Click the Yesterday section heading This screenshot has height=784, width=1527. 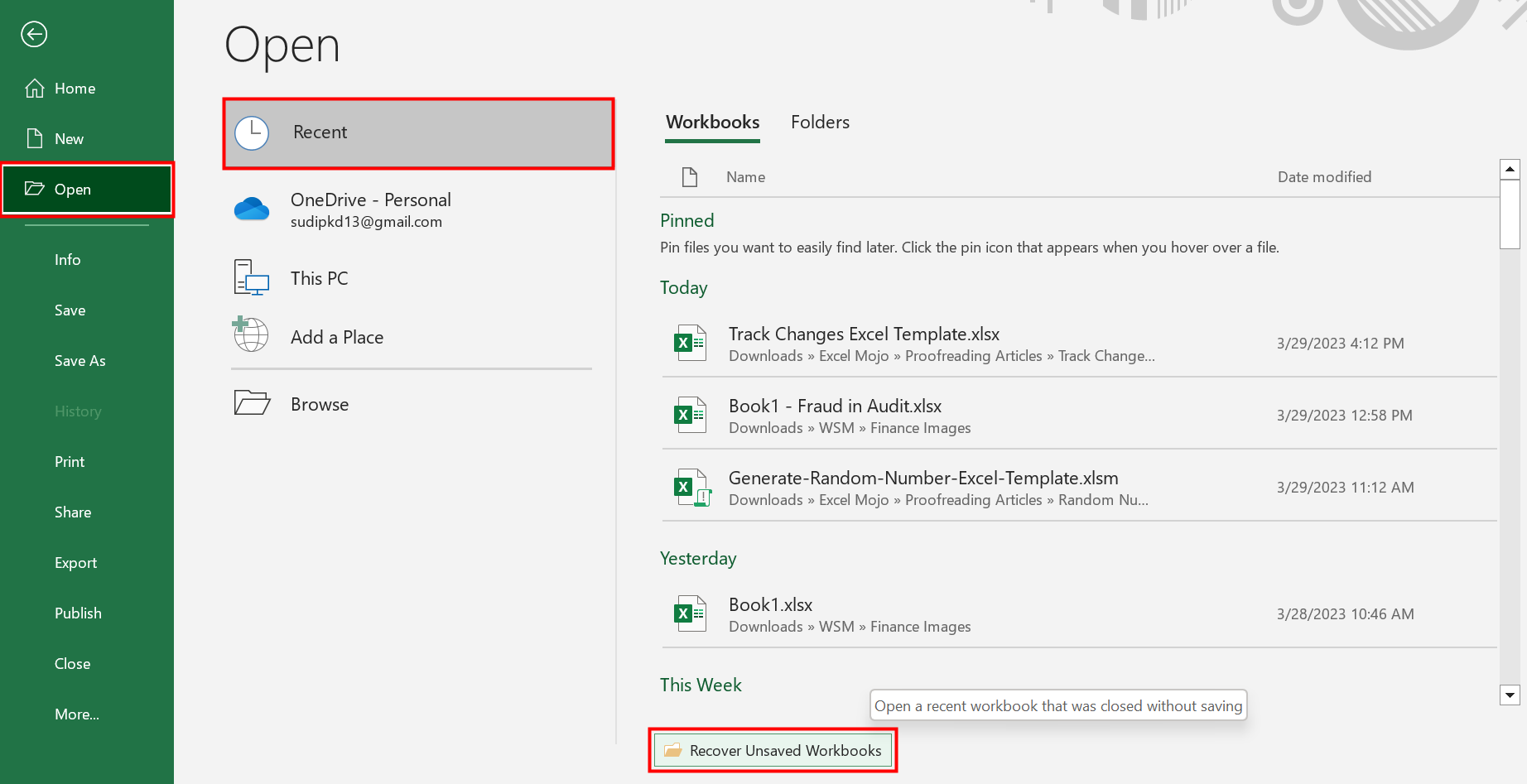click(697, 558)
